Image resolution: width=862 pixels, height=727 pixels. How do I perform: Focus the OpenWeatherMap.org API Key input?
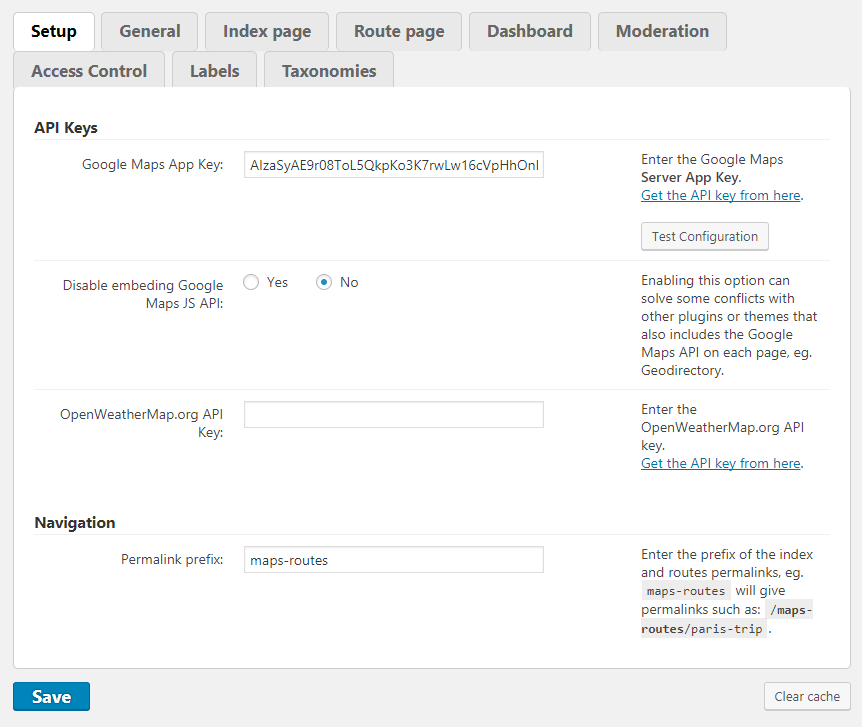click(394, 415)
